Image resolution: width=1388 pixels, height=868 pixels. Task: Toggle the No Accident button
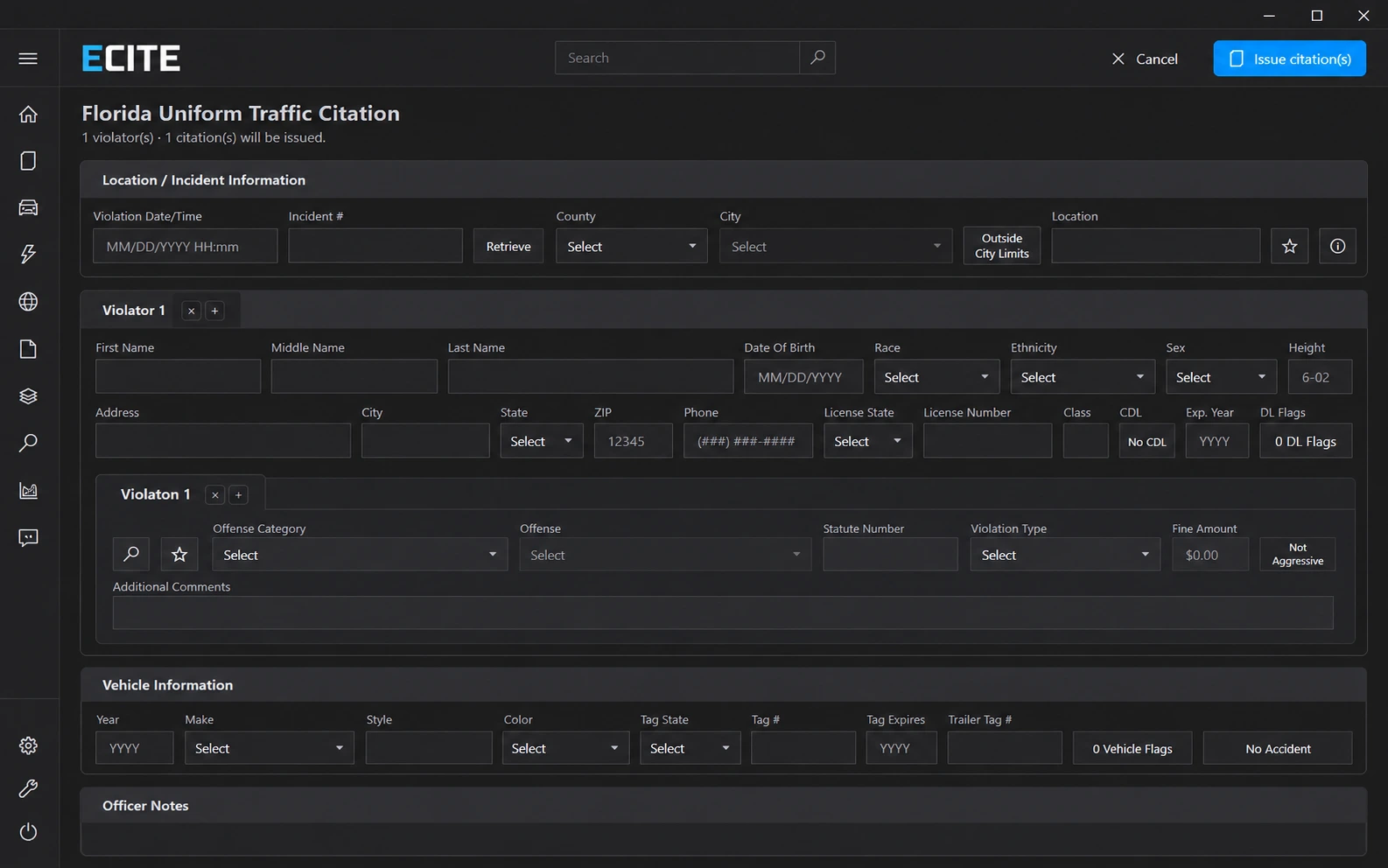coord(1278,749)
